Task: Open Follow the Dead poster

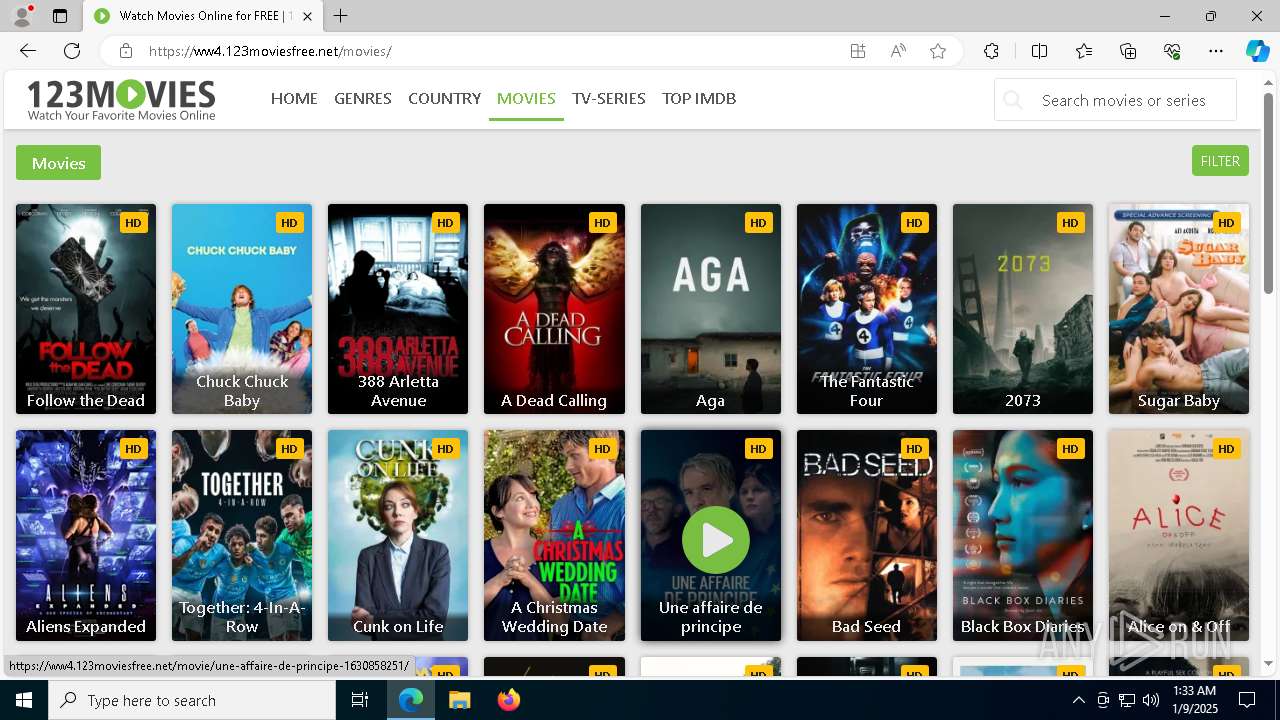Action: click(86, 309)
